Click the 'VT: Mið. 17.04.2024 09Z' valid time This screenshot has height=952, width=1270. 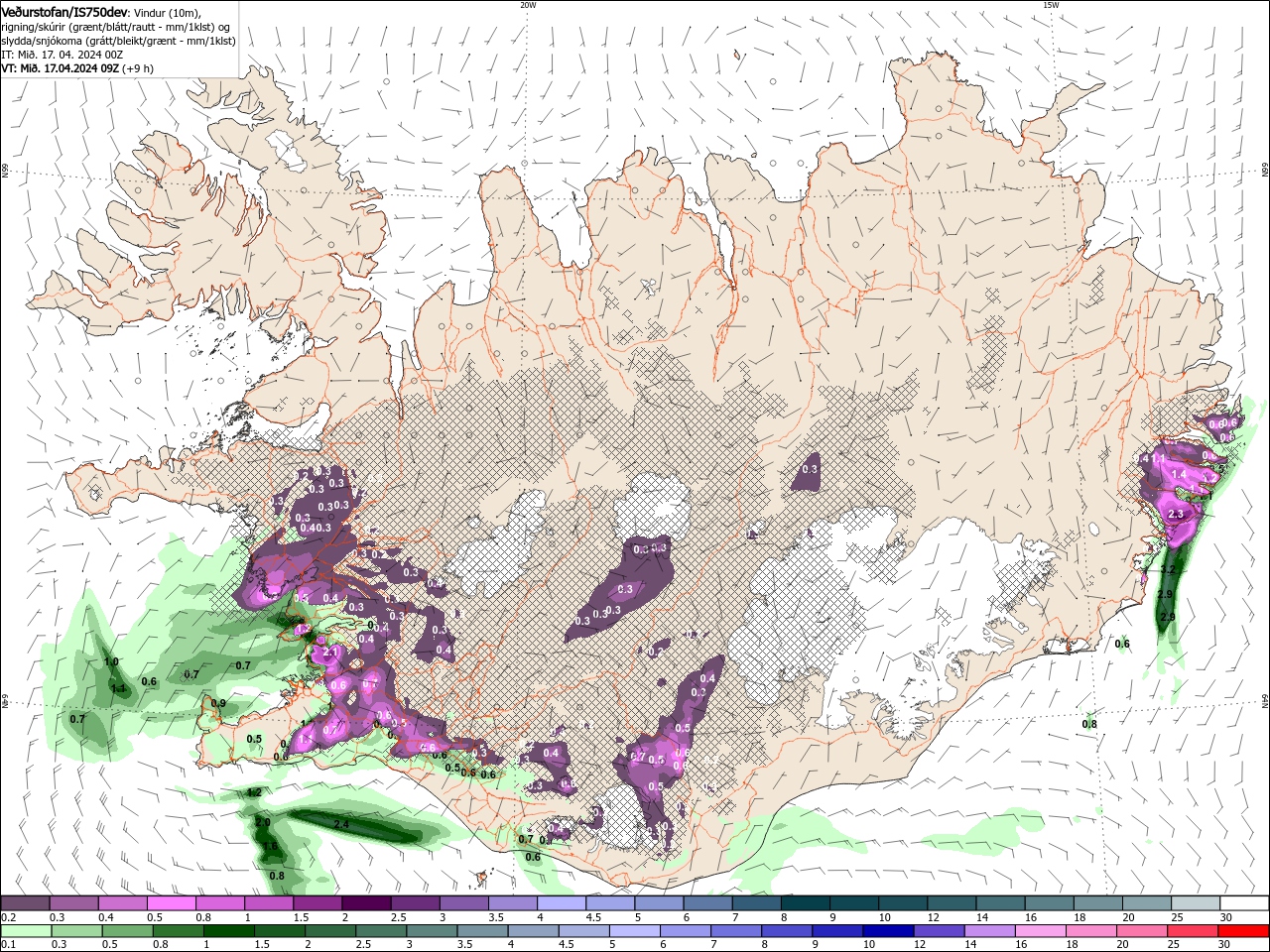coord(61,68)
